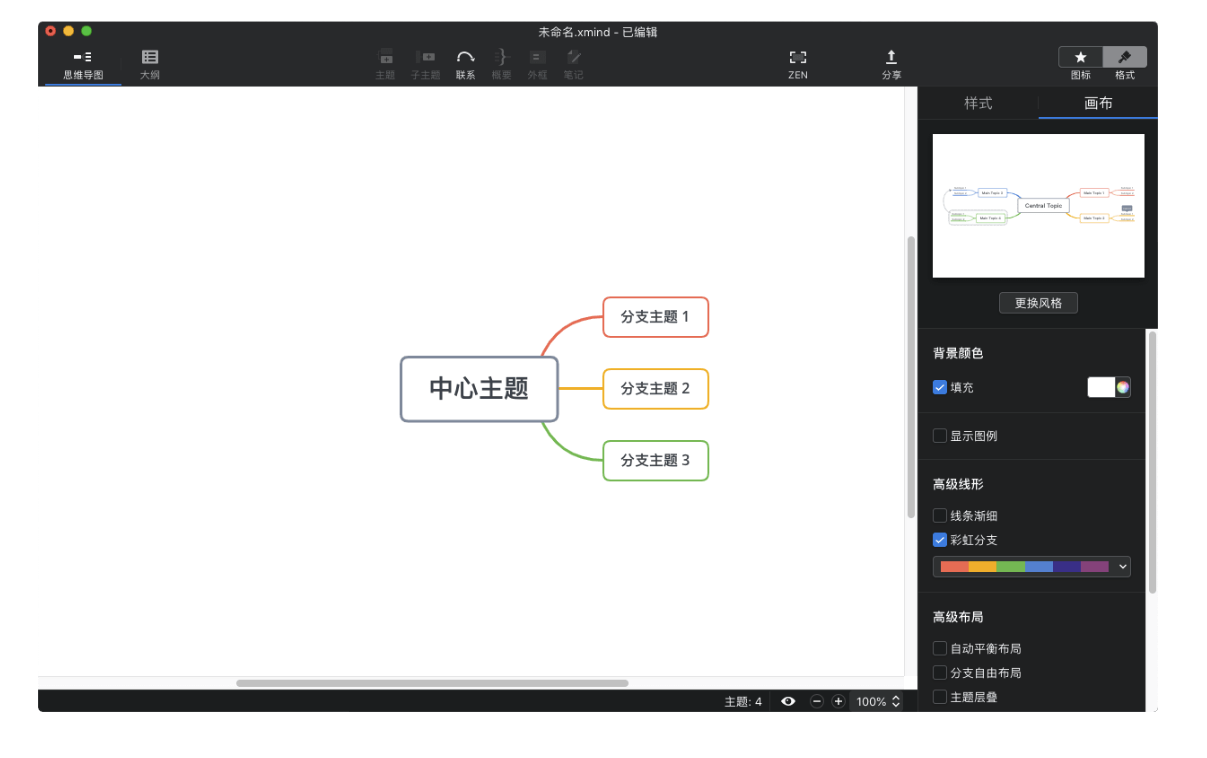The width and height of the screenshot is (1207, 758).
Task: Click the 更换风格 button
Action: pos(1037,302)
